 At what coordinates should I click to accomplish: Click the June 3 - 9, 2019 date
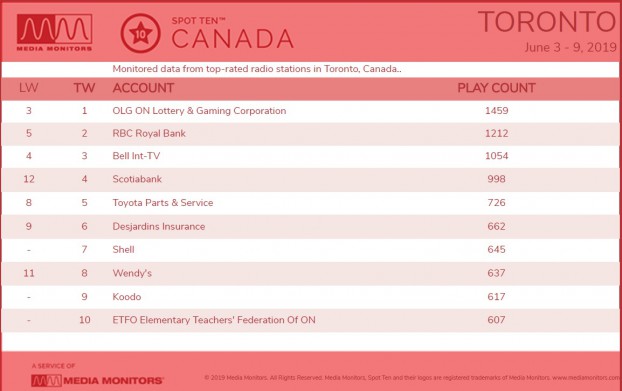570,47
